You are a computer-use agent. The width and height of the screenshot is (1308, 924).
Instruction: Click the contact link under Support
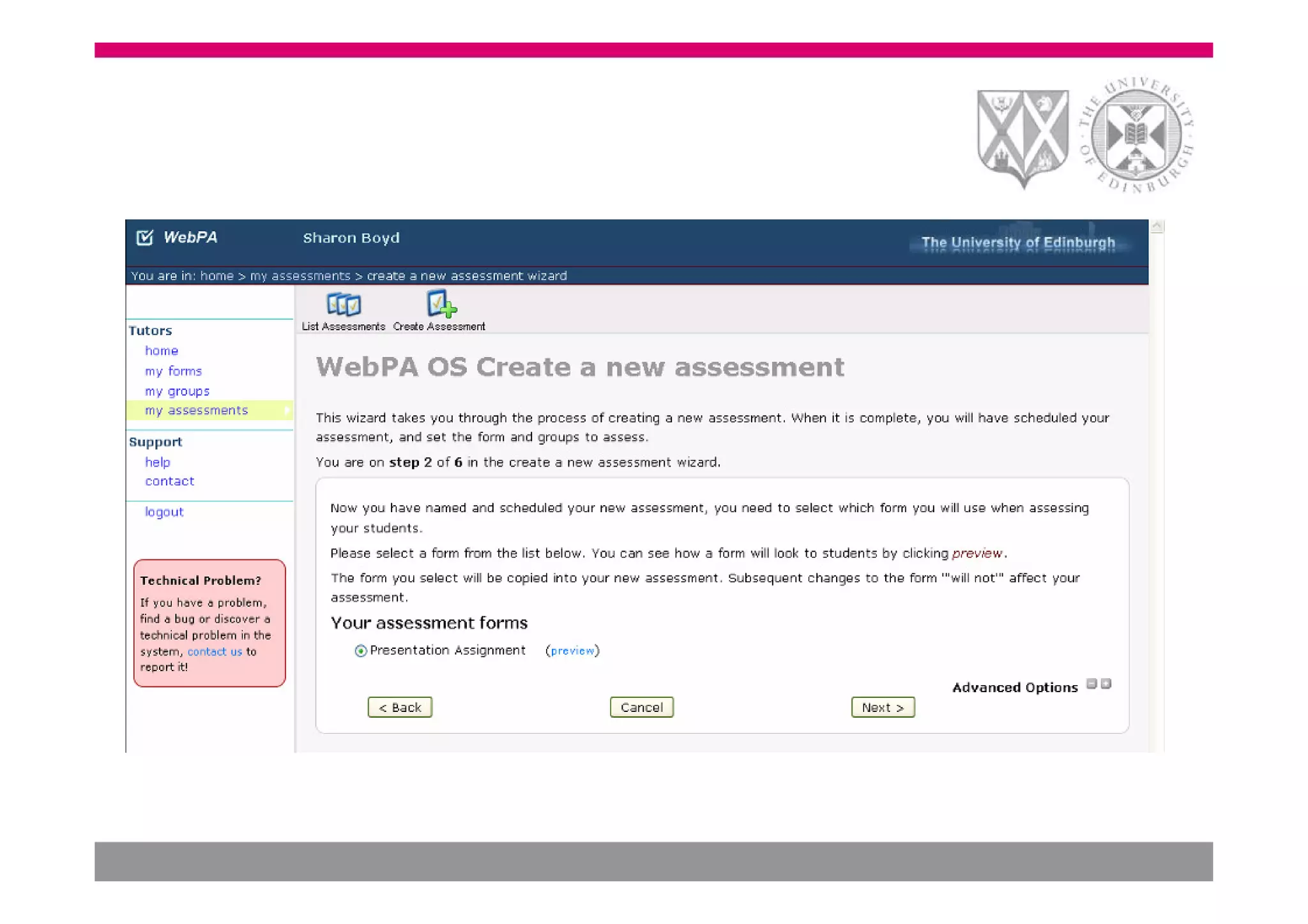[169, 481]
